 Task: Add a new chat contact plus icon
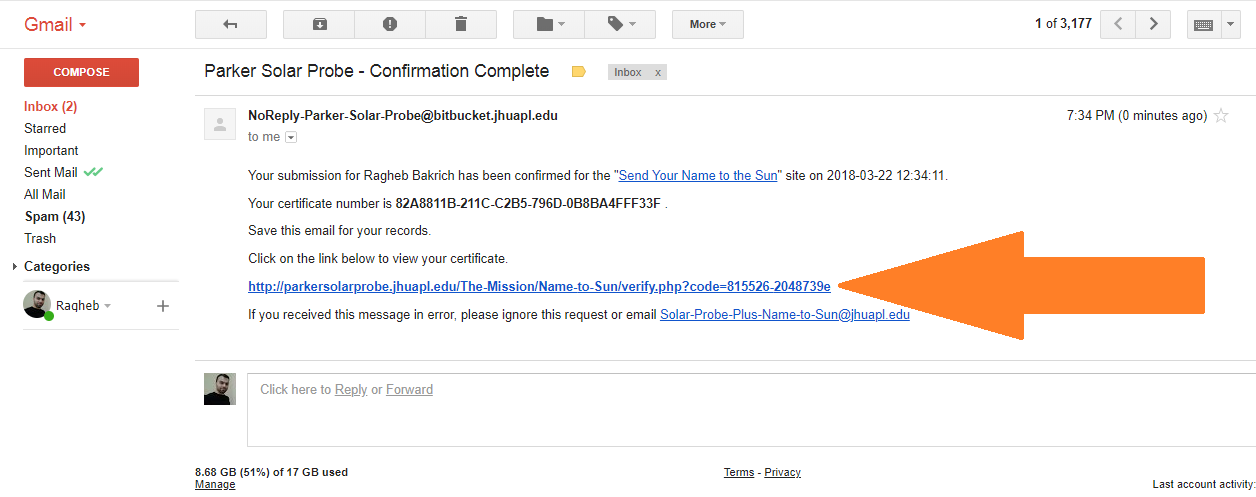[x=163, y=306]
